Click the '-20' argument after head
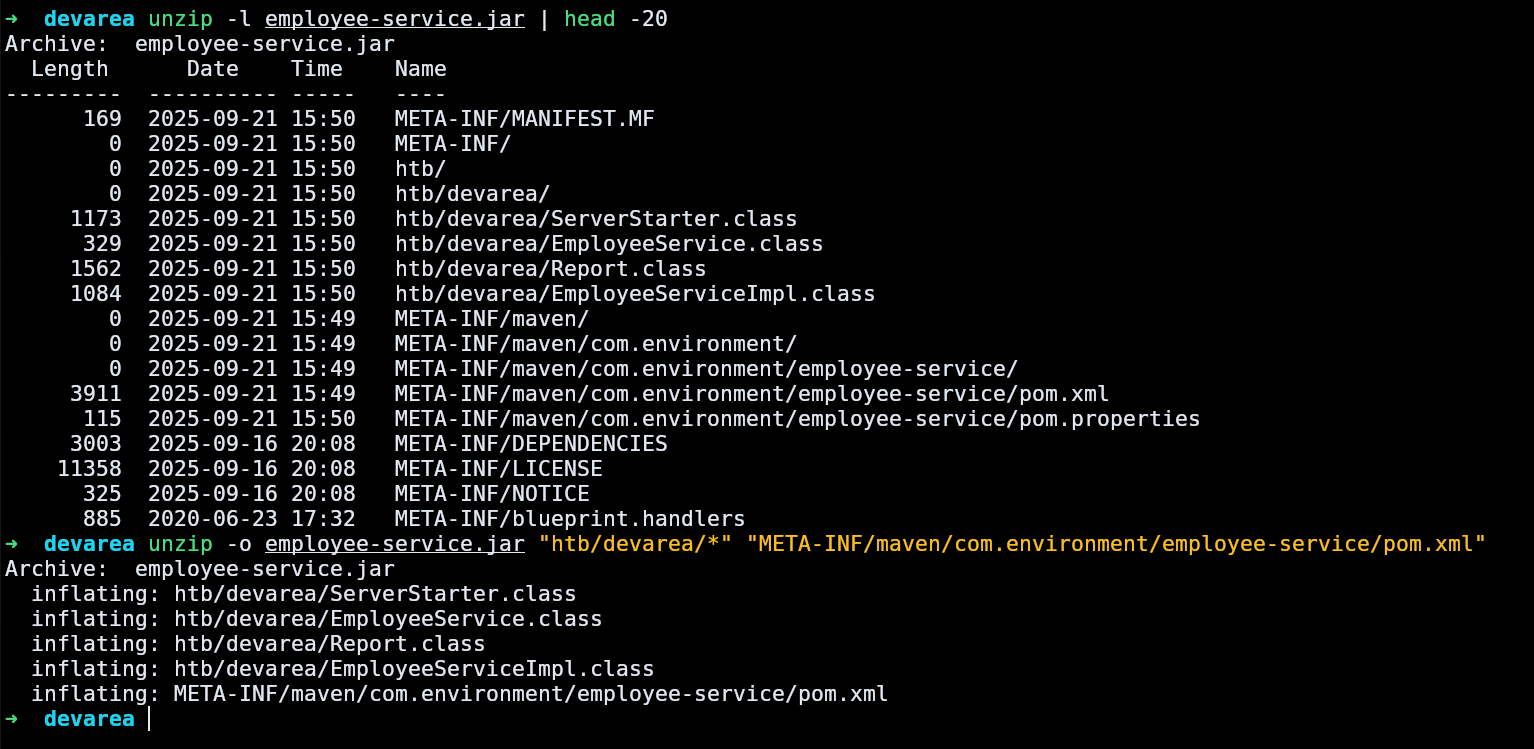The image size is (1534, 749). pos(648,19)
